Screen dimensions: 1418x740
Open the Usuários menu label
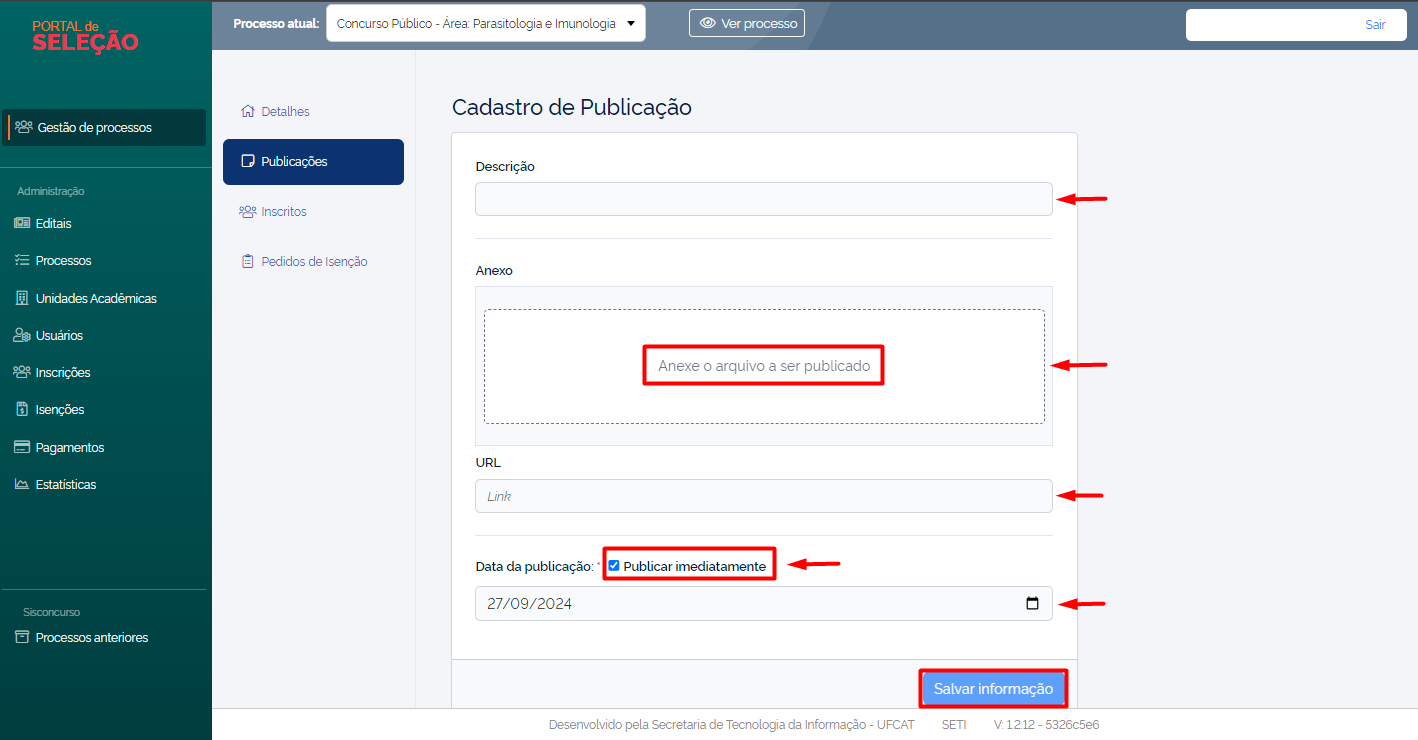pyautogui.click(x=60, y=335)
